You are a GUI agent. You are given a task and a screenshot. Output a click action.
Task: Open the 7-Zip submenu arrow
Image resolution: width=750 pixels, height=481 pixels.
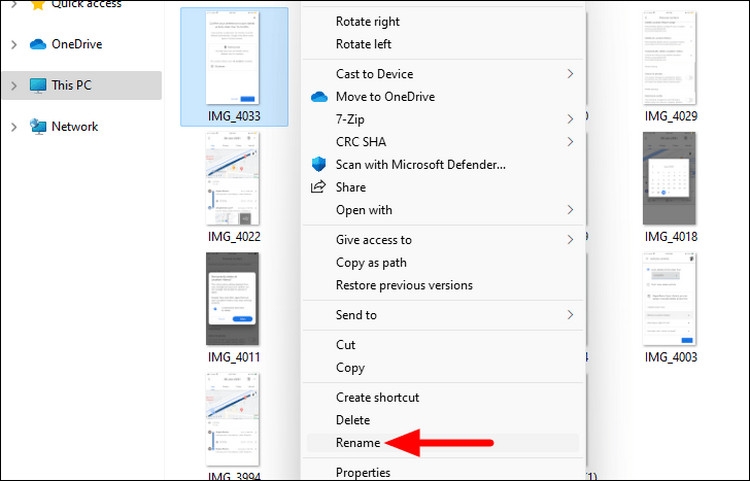tap(570, 119)
